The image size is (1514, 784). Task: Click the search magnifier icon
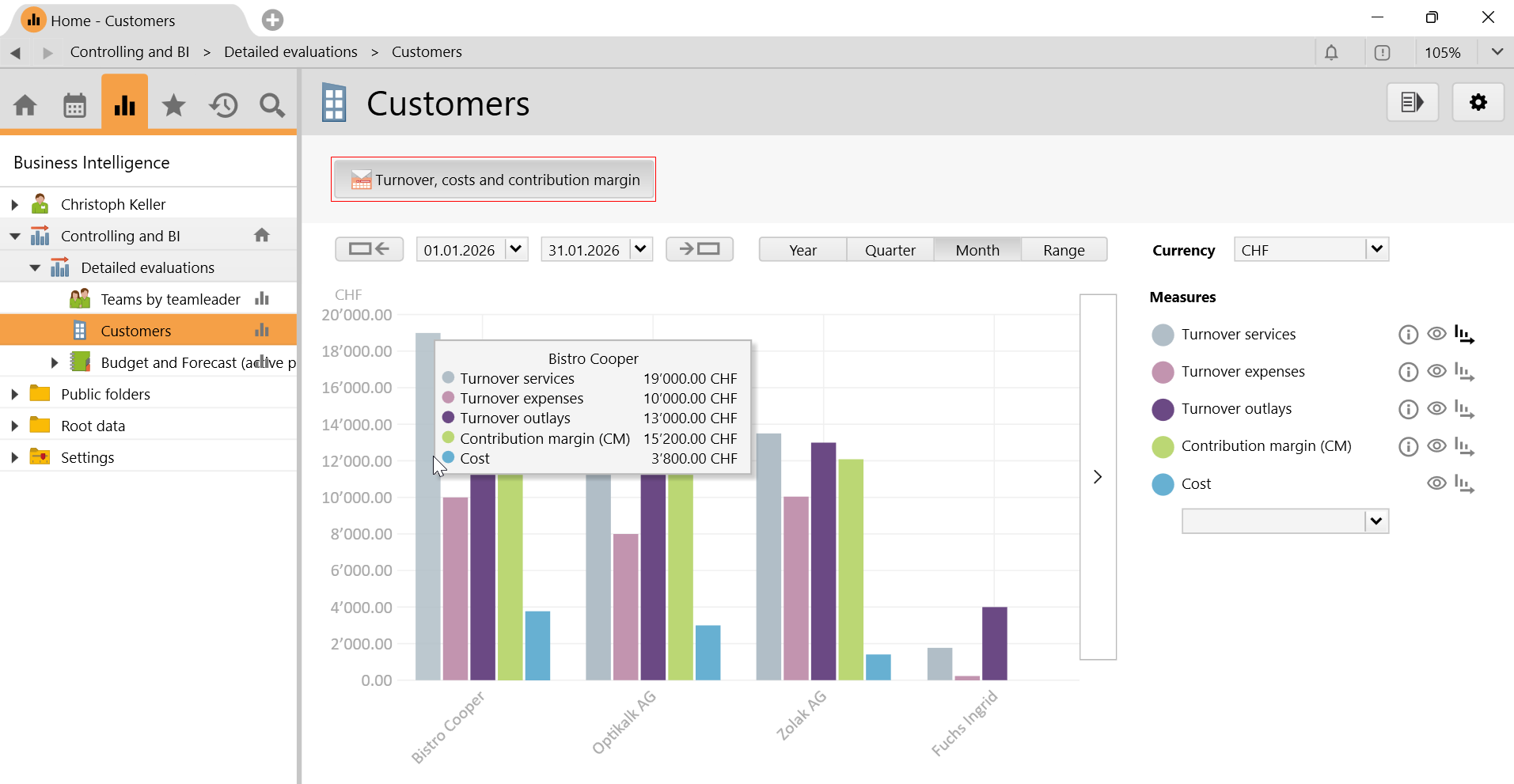[x=272, y=105]
